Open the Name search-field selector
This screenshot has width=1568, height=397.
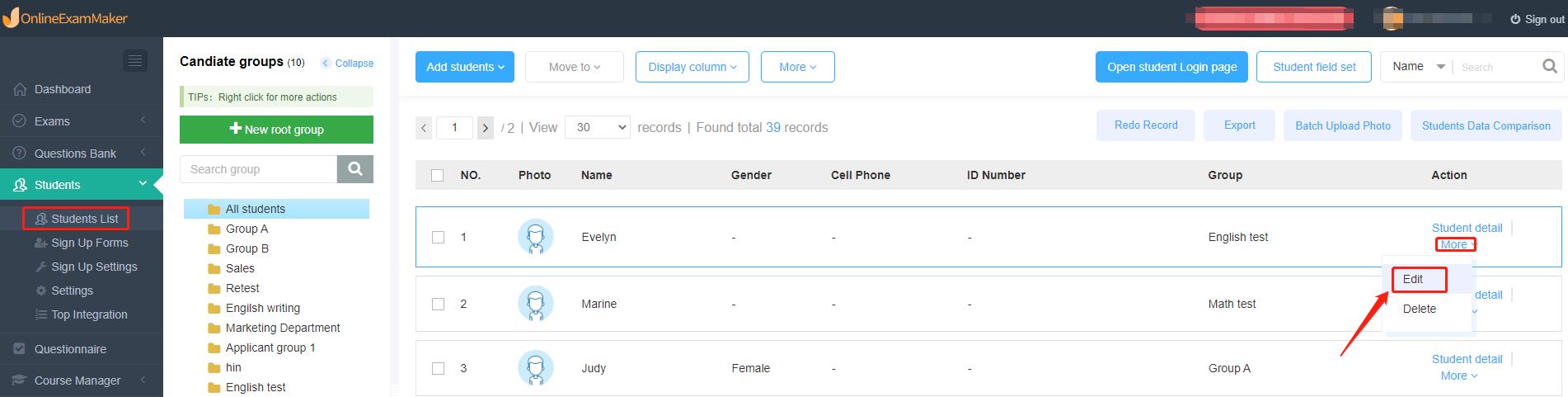point(1417,67)
